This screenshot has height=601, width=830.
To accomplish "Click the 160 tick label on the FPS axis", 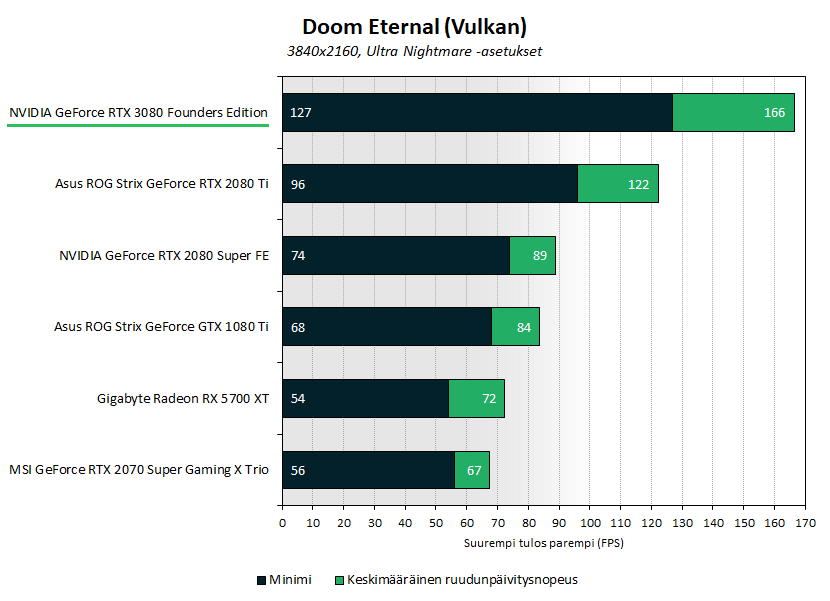I will tap(774, 523).
